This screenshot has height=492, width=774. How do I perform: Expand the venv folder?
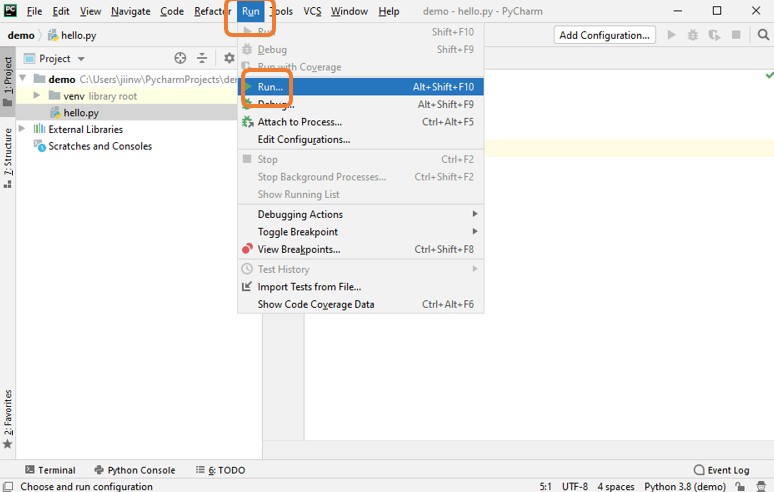pyautogui.click(x=37, y=95)
